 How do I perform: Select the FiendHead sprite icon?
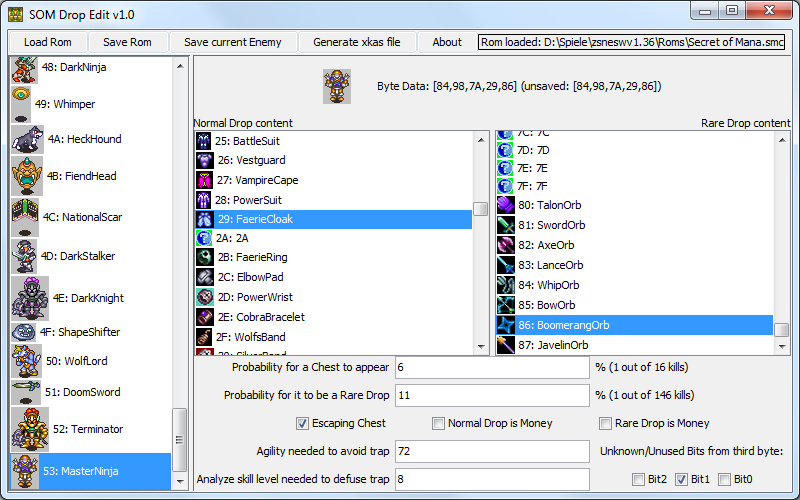pyautogui.click(x=27, y=176)
